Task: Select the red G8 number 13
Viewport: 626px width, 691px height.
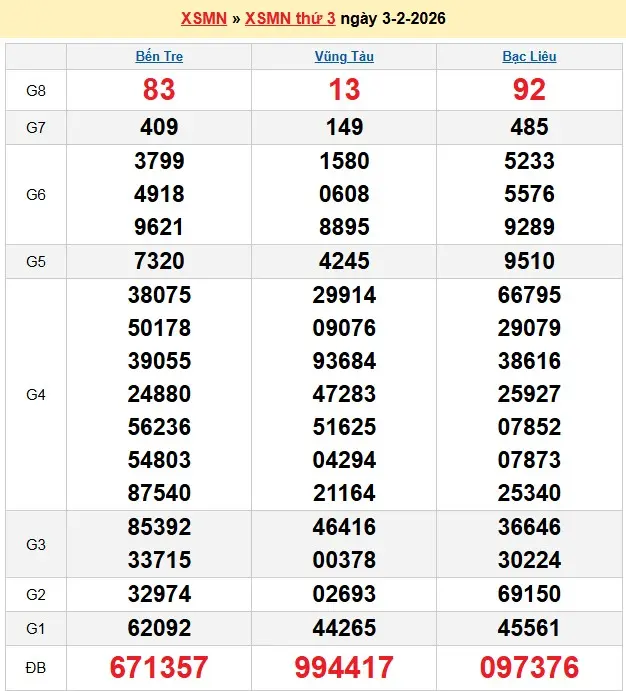Action: [344, 90]
